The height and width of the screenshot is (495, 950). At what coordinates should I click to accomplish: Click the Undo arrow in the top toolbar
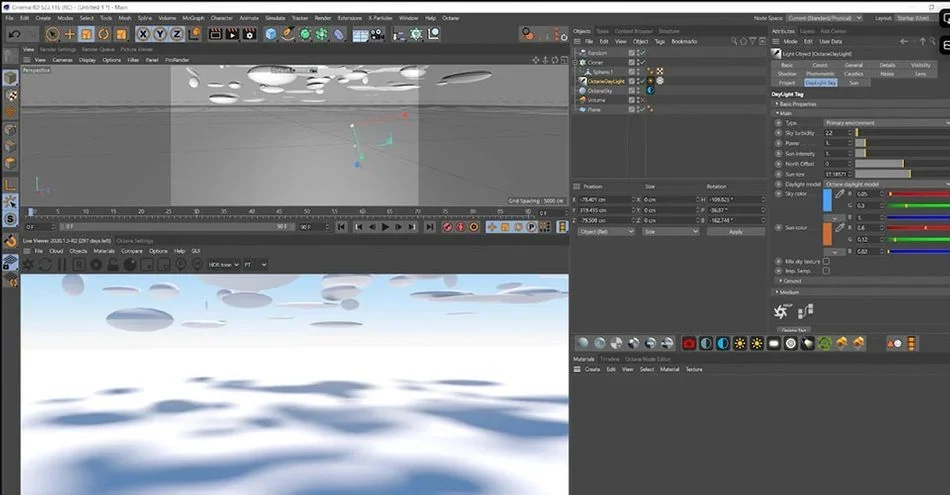coord(15,35)
